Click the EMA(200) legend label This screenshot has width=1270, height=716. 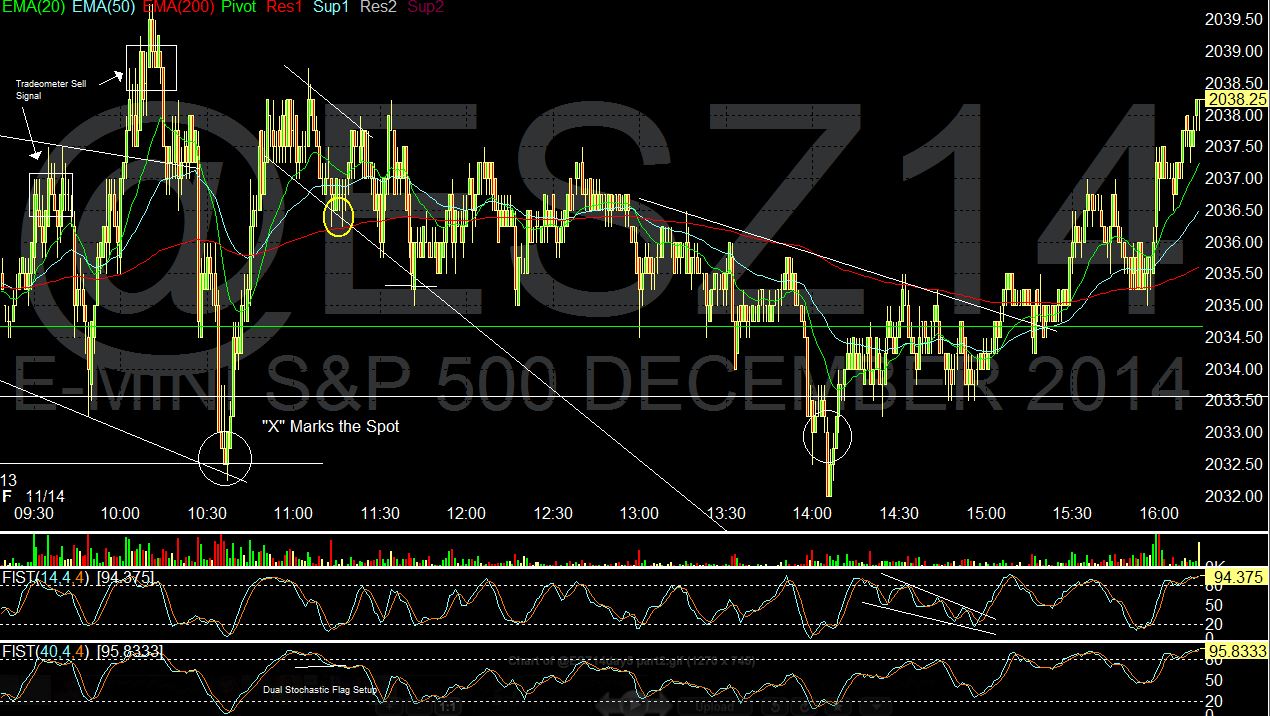[179, 7]
